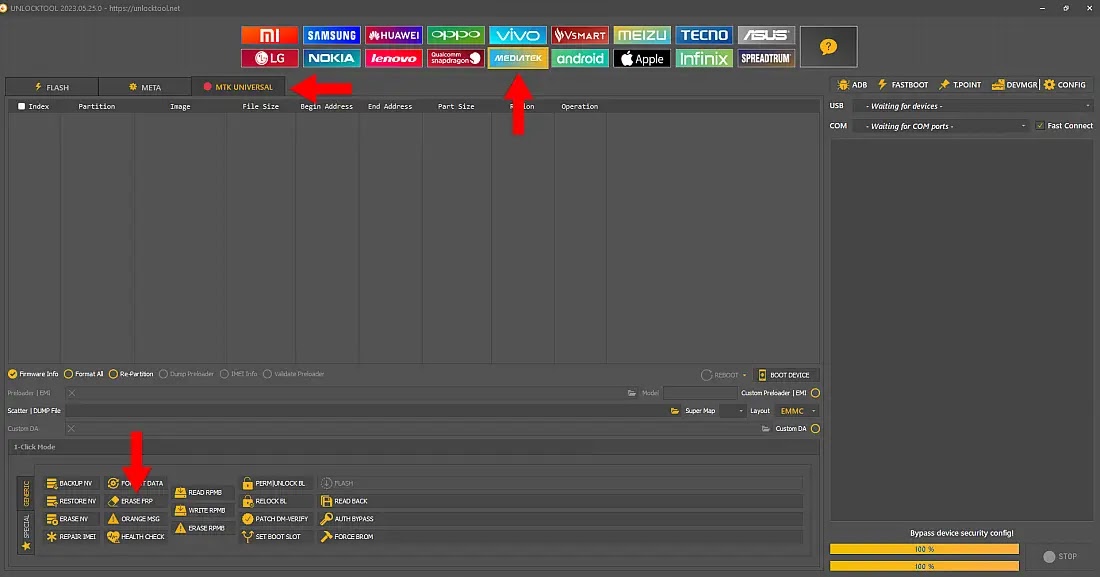Click the PERM|UNLOCK BL button
The width and height of the screenshot is (1100, 577).
pos(274,484)
